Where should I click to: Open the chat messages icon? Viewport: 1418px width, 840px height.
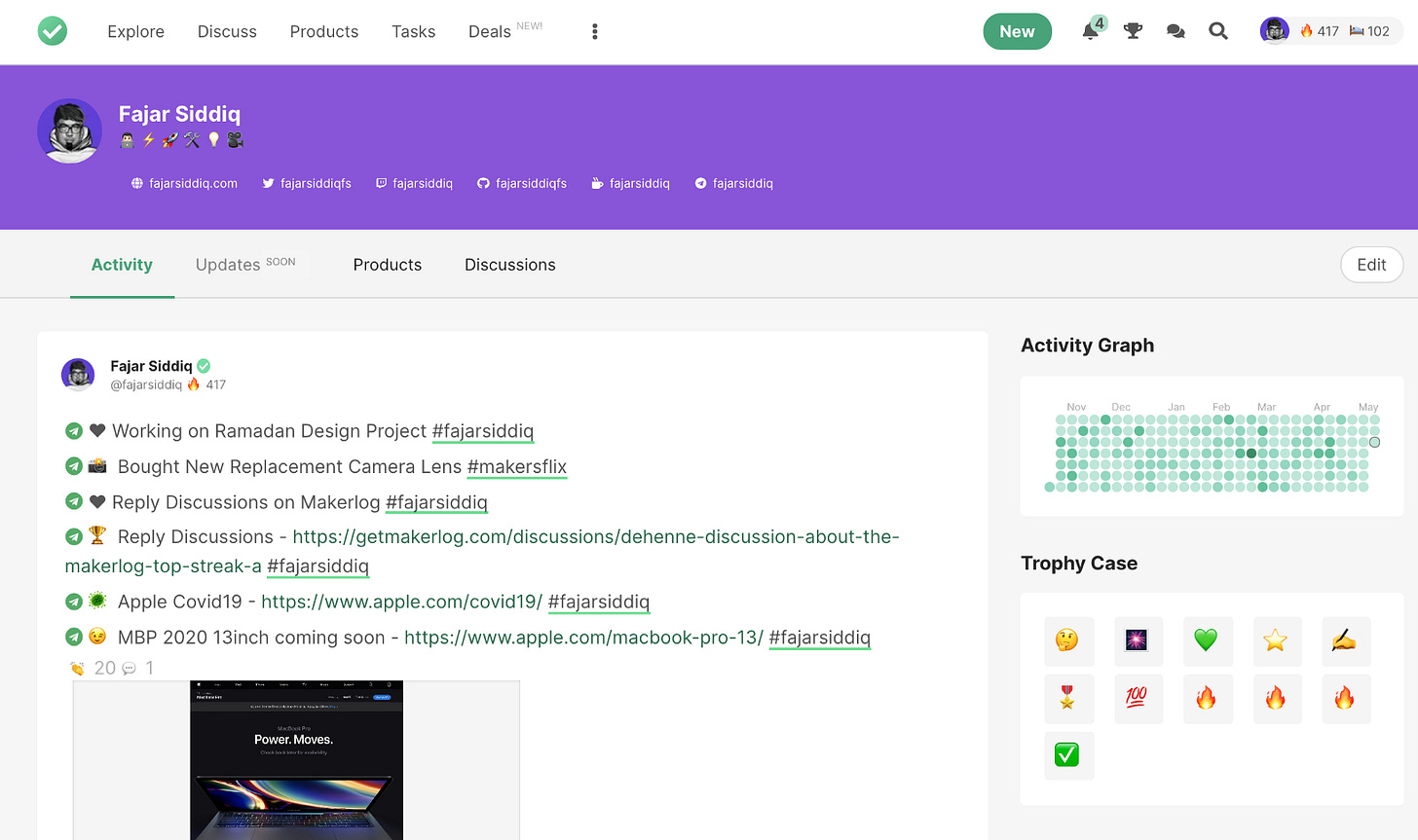(x=1175, y=31)
